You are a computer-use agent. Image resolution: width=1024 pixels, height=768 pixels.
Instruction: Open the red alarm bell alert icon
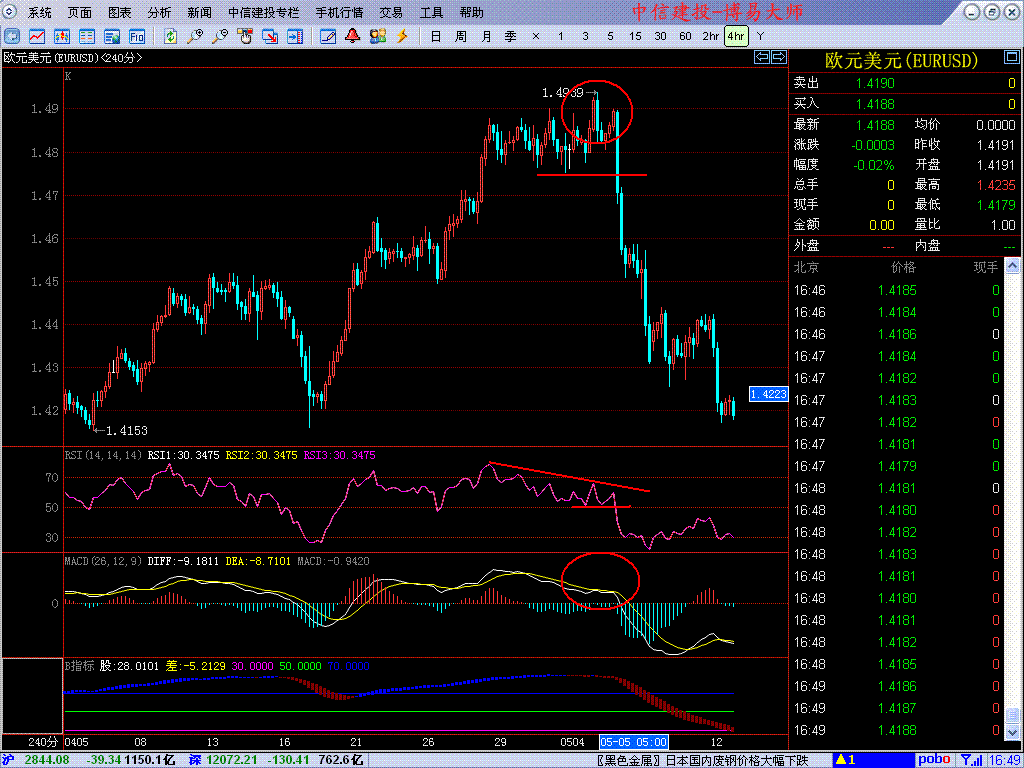353,36
